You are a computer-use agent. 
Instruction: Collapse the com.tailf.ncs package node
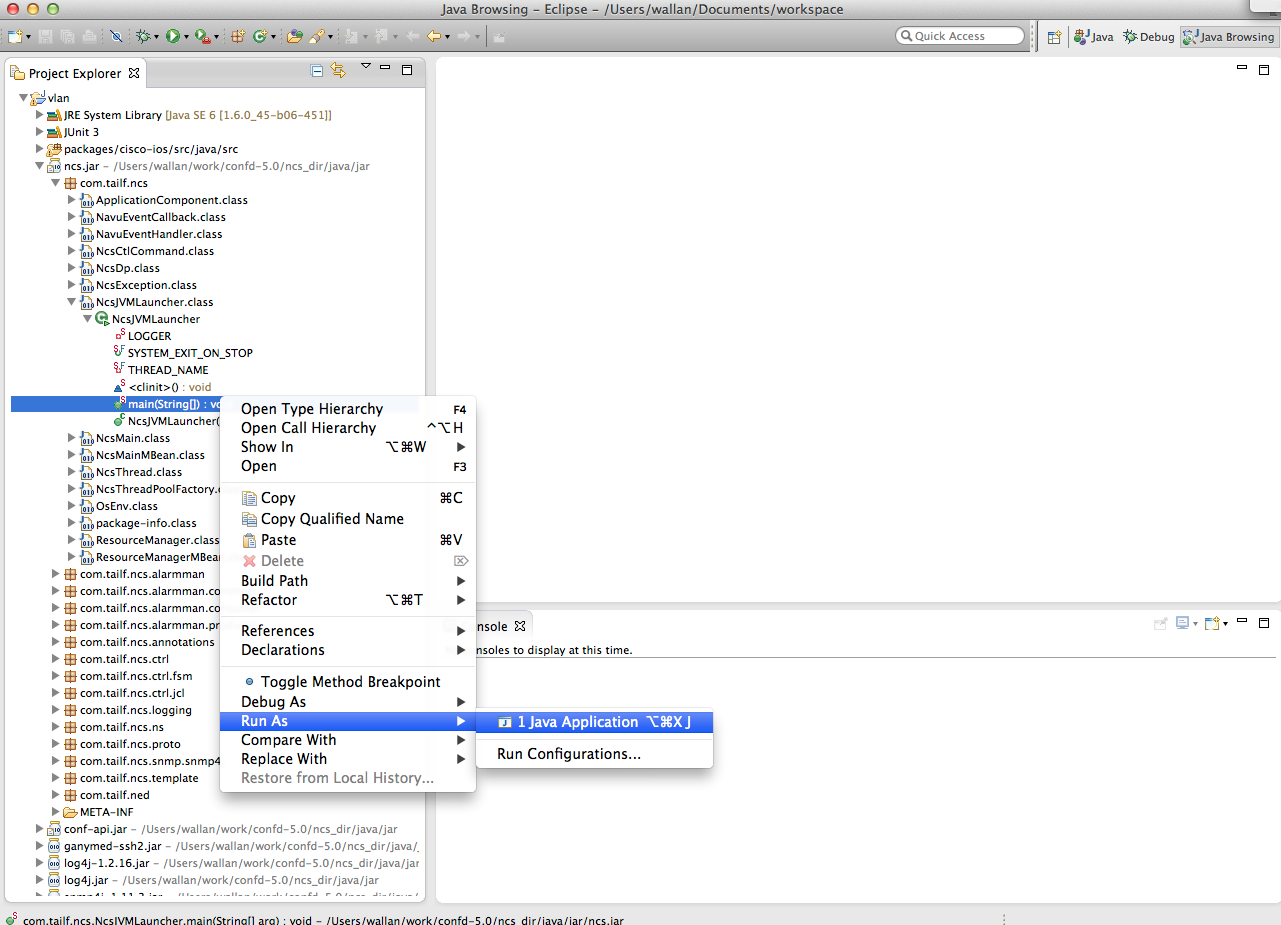[56, 183]
